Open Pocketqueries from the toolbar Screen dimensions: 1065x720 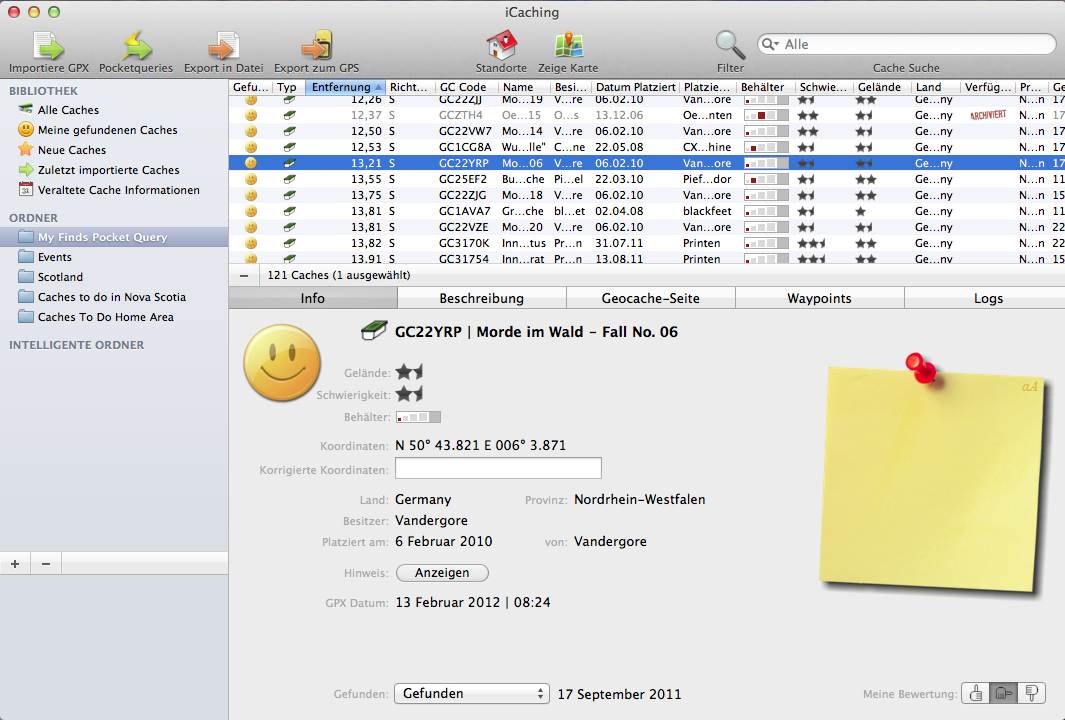pyautogui.click(x=136, y=46)
